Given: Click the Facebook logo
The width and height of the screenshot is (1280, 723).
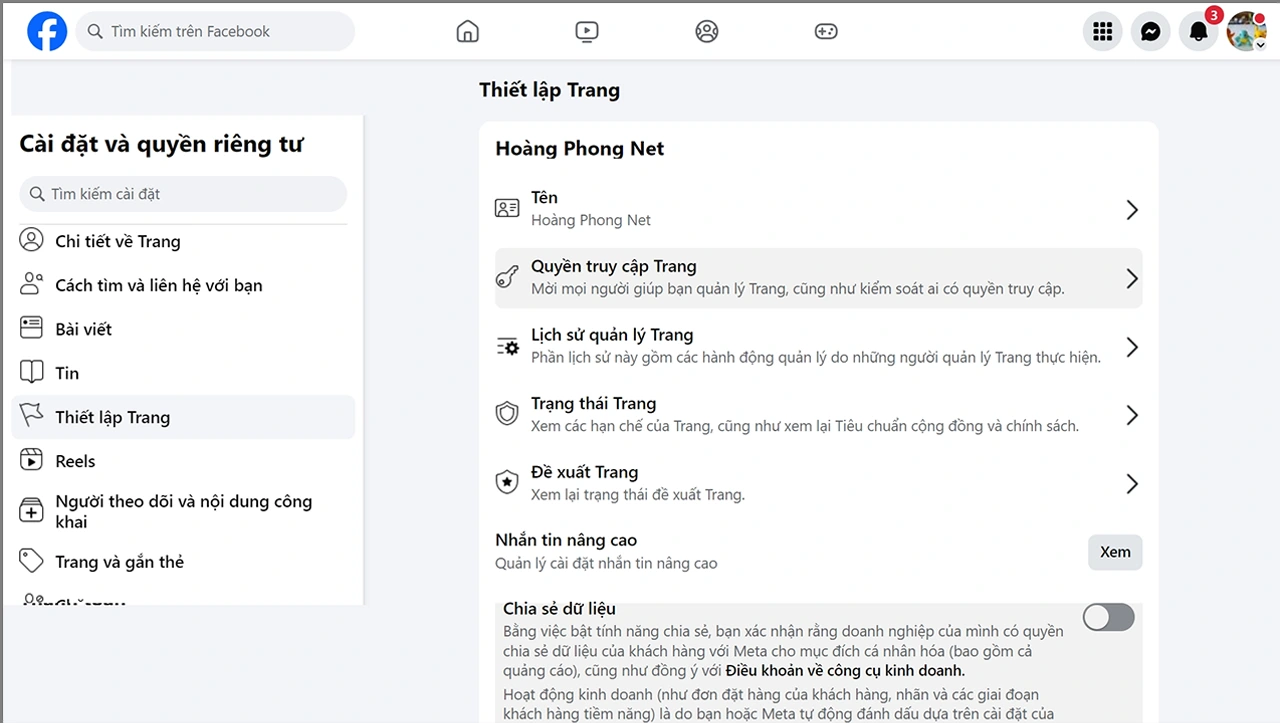Looking at the screenshot, I should pyautogui.click(x=47, y=31).
